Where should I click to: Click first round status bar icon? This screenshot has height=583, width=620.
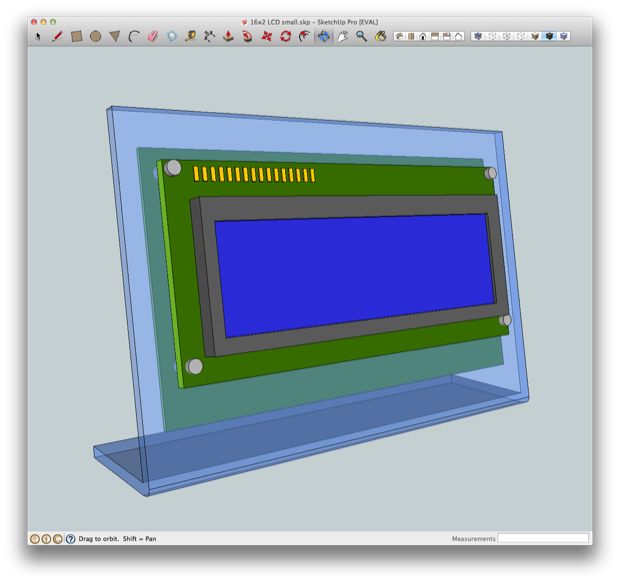pos(35,539)
